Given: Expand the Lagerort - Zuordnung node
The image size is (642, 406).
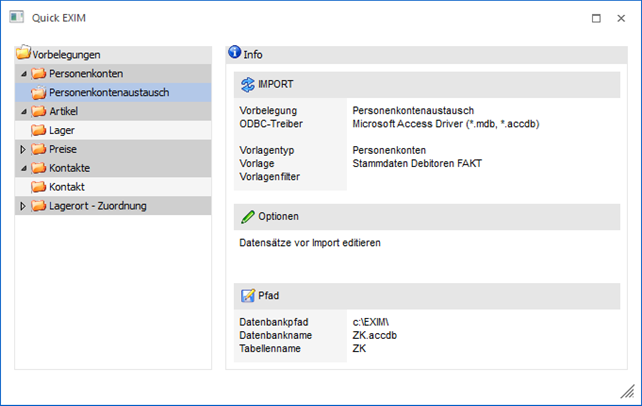Looking at the screenshot, I should 23,206.
